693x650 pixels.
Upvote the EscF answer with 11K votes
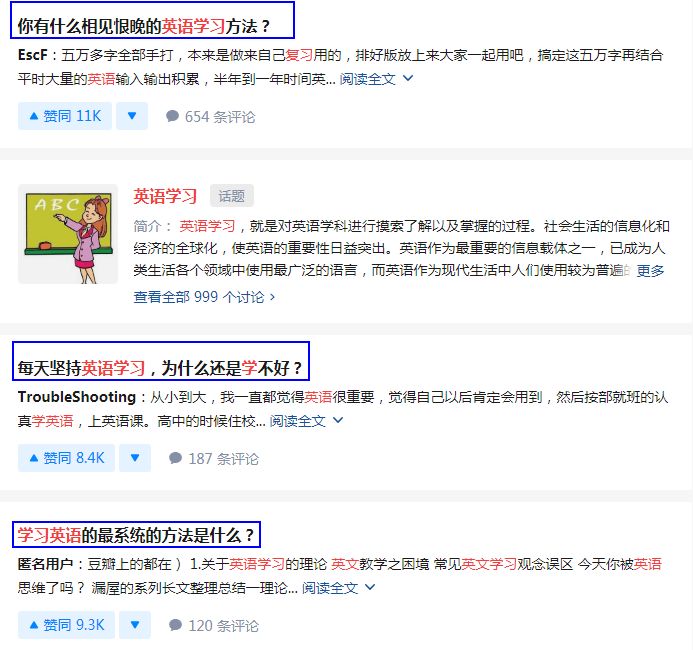click(x=65, y=116)
